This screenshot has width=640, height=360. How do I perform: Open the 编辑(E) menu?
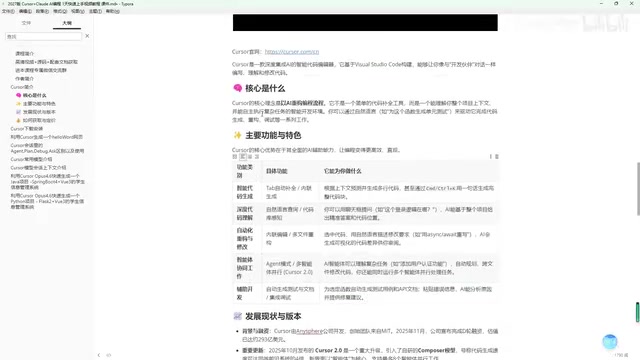point(25,11)
